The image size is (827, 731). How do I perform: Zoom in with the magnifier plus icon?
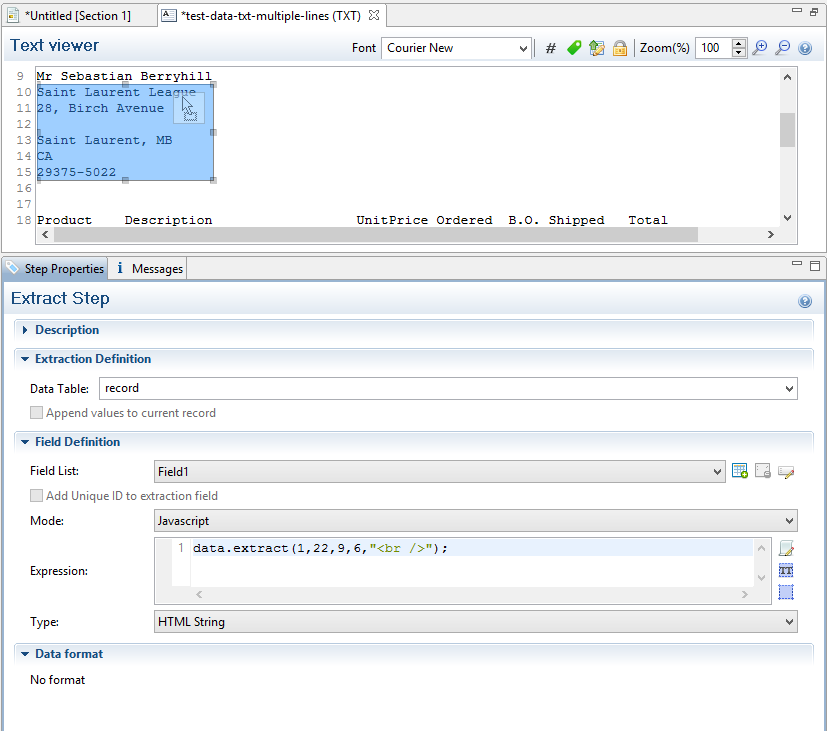click(760, 48)
